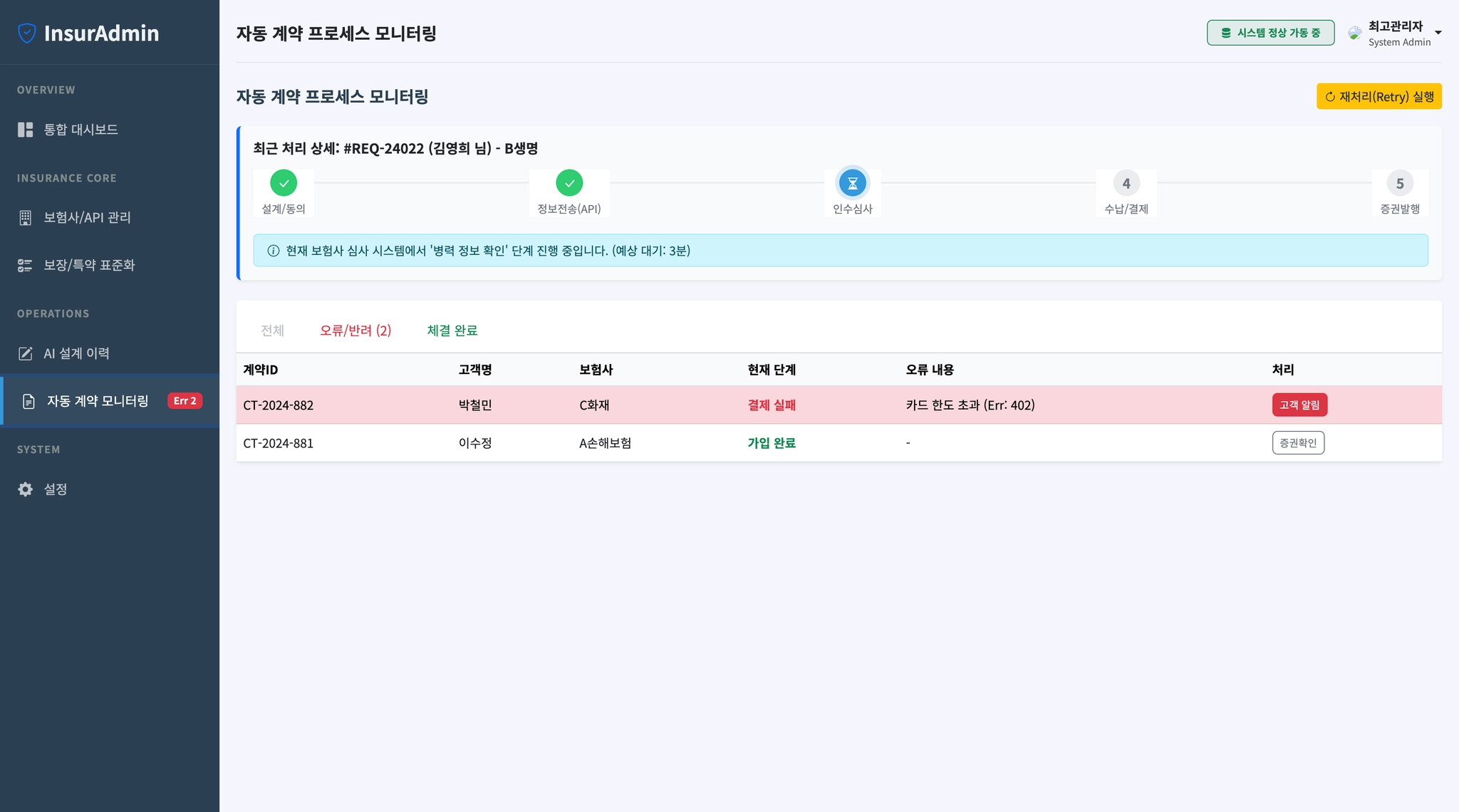Viewport: 1459px width, 812px height.
Task: Click the 설계/동의 completed checkmark step
Action: coord(284,183)
